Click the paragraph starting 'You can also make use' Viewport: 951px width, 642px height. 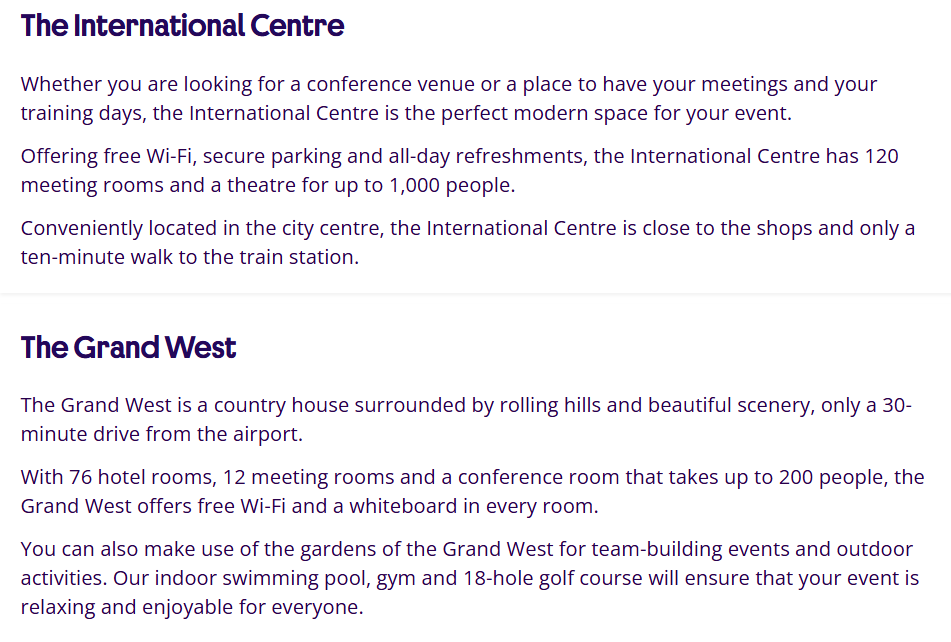tap(470, 578)
